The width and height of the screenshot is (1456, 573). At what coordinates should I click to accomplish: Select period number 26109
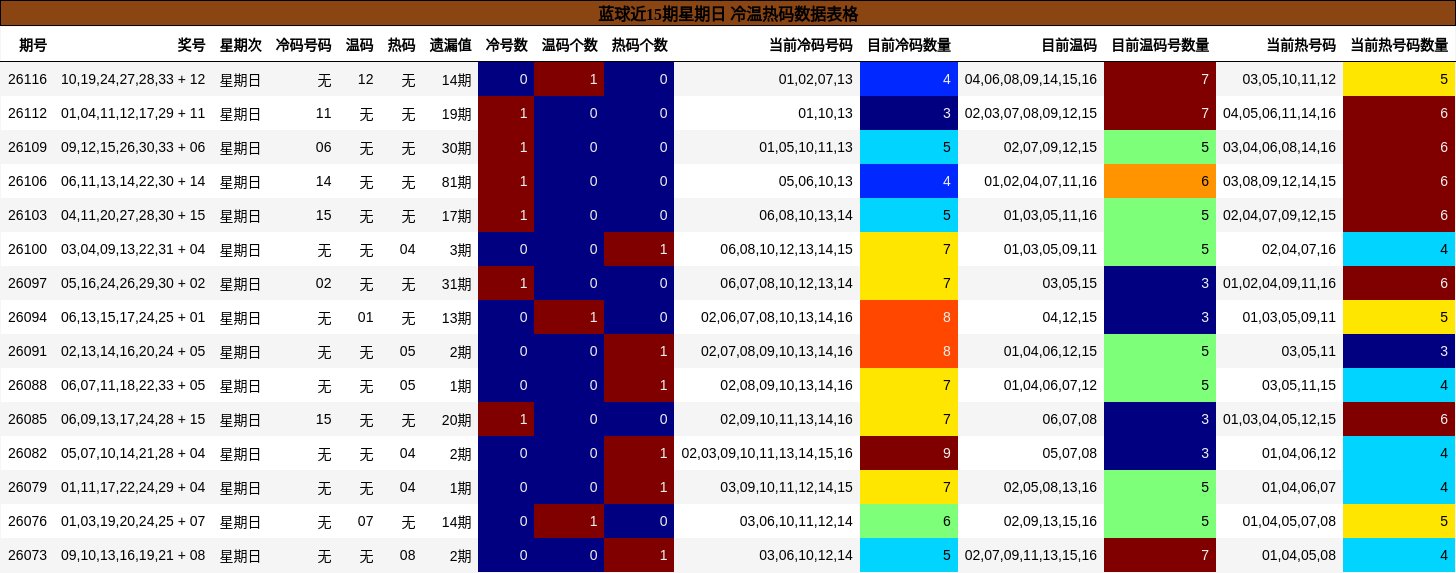point(27,147)
